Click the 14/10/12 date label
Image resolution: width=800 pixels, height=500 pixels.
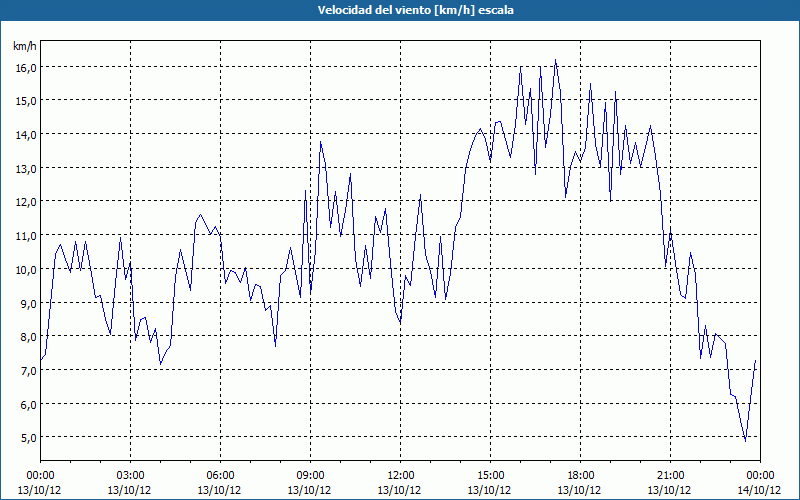(x=759, y=490)
